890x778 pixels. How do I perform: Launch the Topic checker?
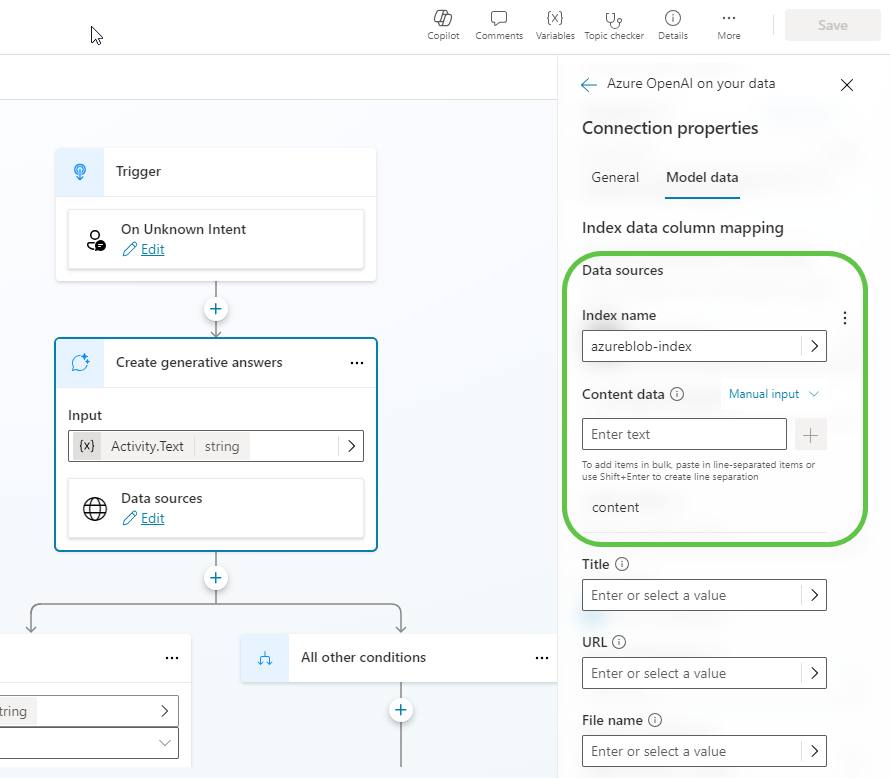pyautogui.click(x=614, y=19)
